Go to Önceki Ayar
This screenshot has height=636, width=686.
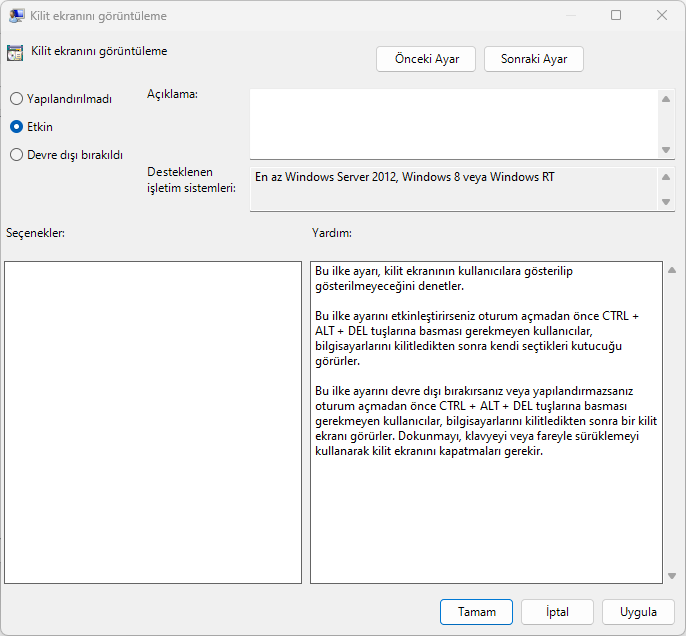pyautogui.click(x=426, y=59)
